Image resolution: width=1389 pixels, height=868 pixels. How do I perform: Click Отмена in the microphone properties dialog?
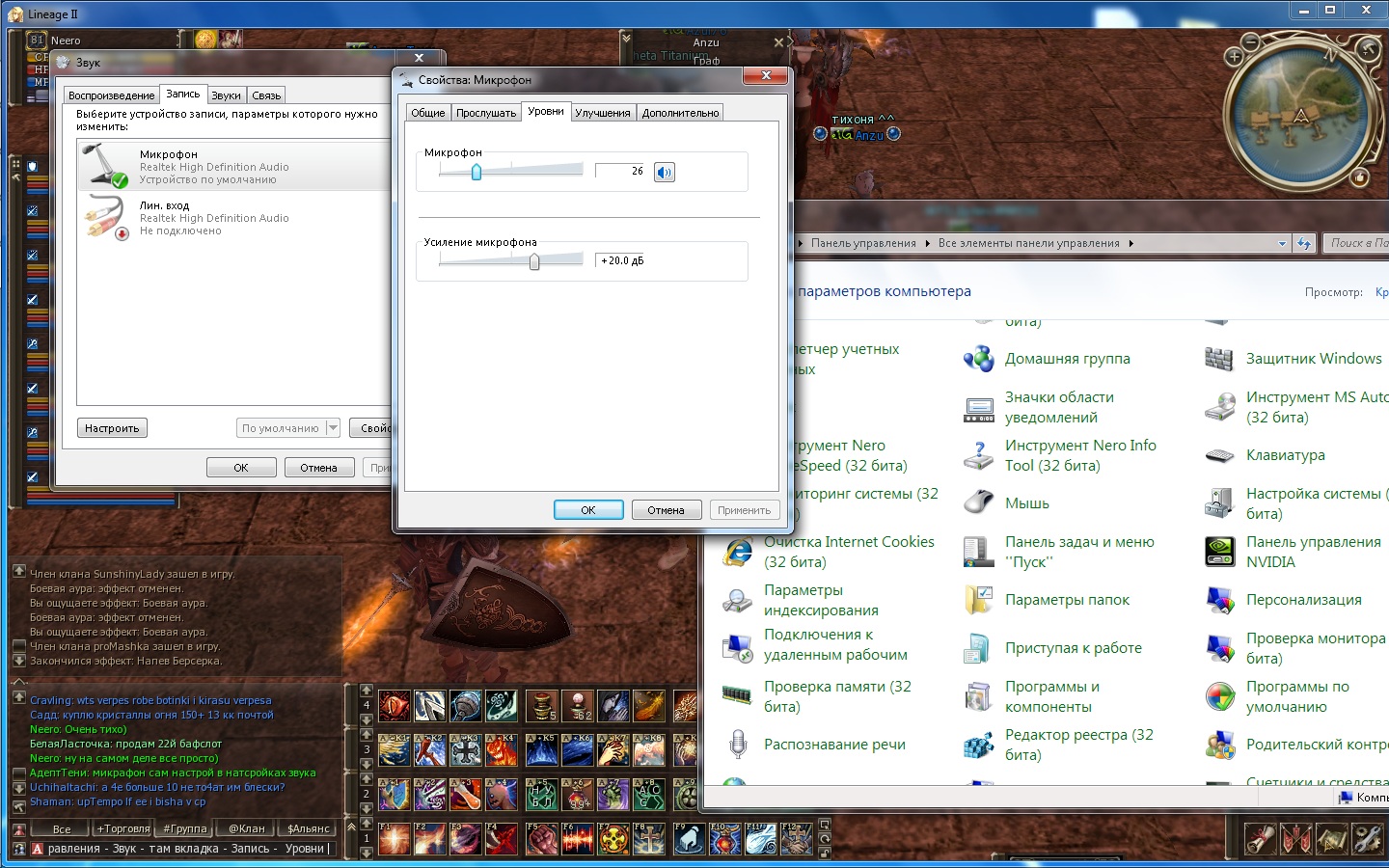(x=667, y=510)
